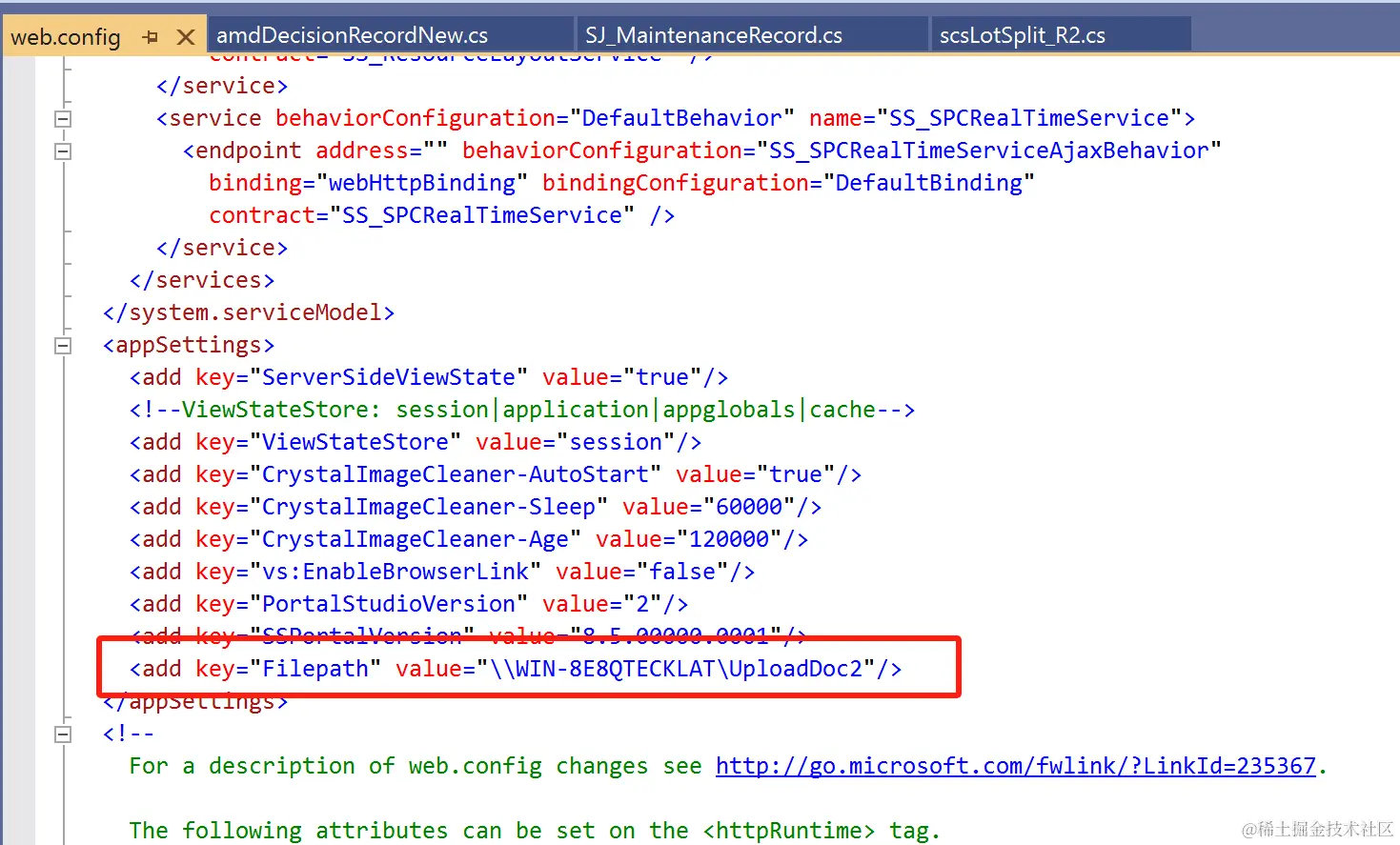Viewport: 1400px width, 845px height.
Task: Click the httpRuntime tag comment text
Action: tap(789, 831)
